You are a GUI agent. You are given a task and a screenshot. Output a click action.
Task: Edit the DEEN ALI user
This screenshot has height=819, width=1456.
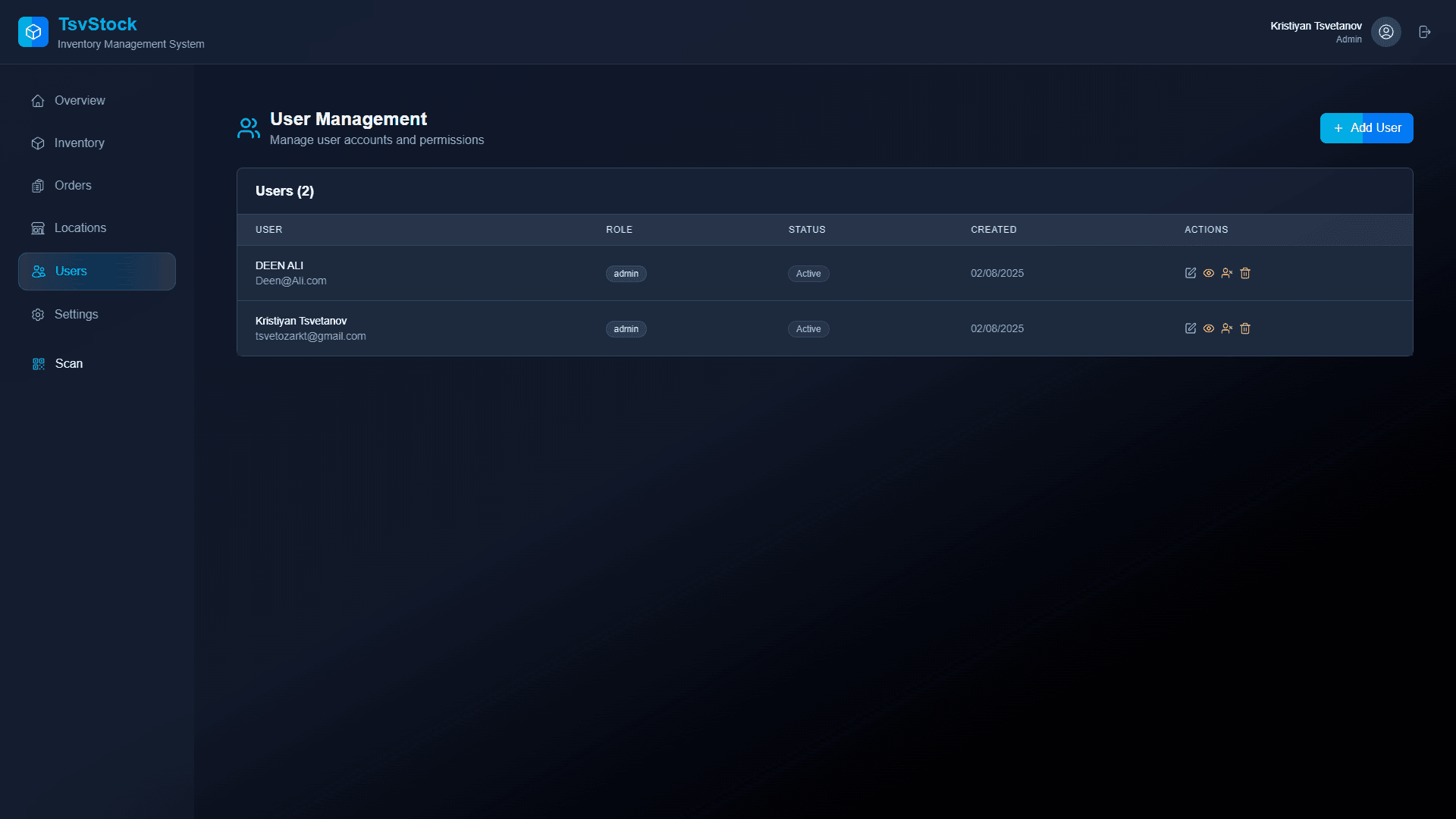(x=1190, y=273)
